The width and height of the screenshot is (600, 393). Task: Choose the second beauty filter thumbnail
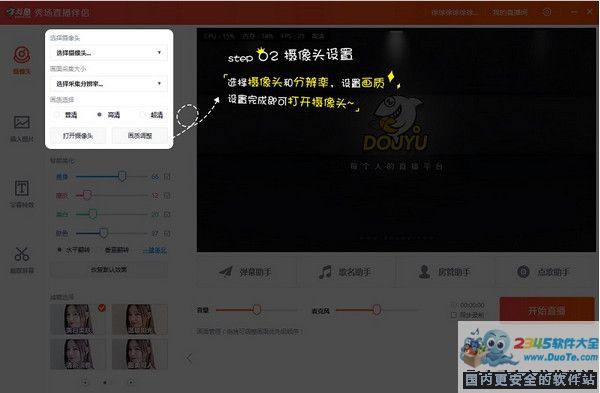[140, 320]
